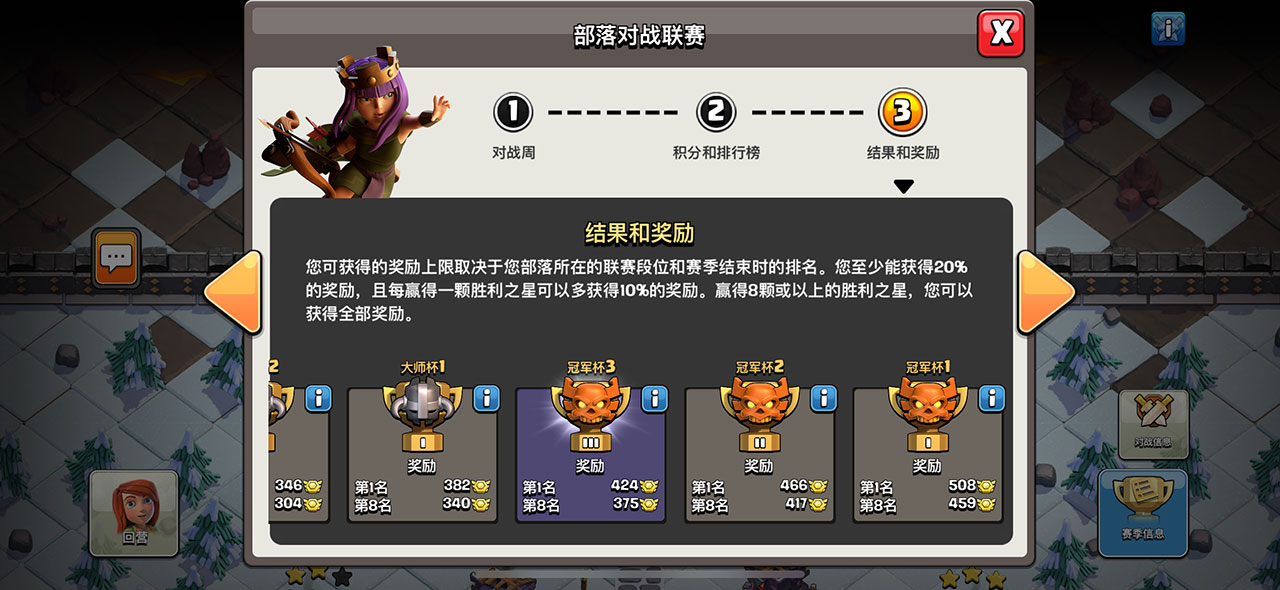1280x590 pixels.
Task: Go to previous page with left arrow
Action: pyautogui.click(x=234, y=292)
